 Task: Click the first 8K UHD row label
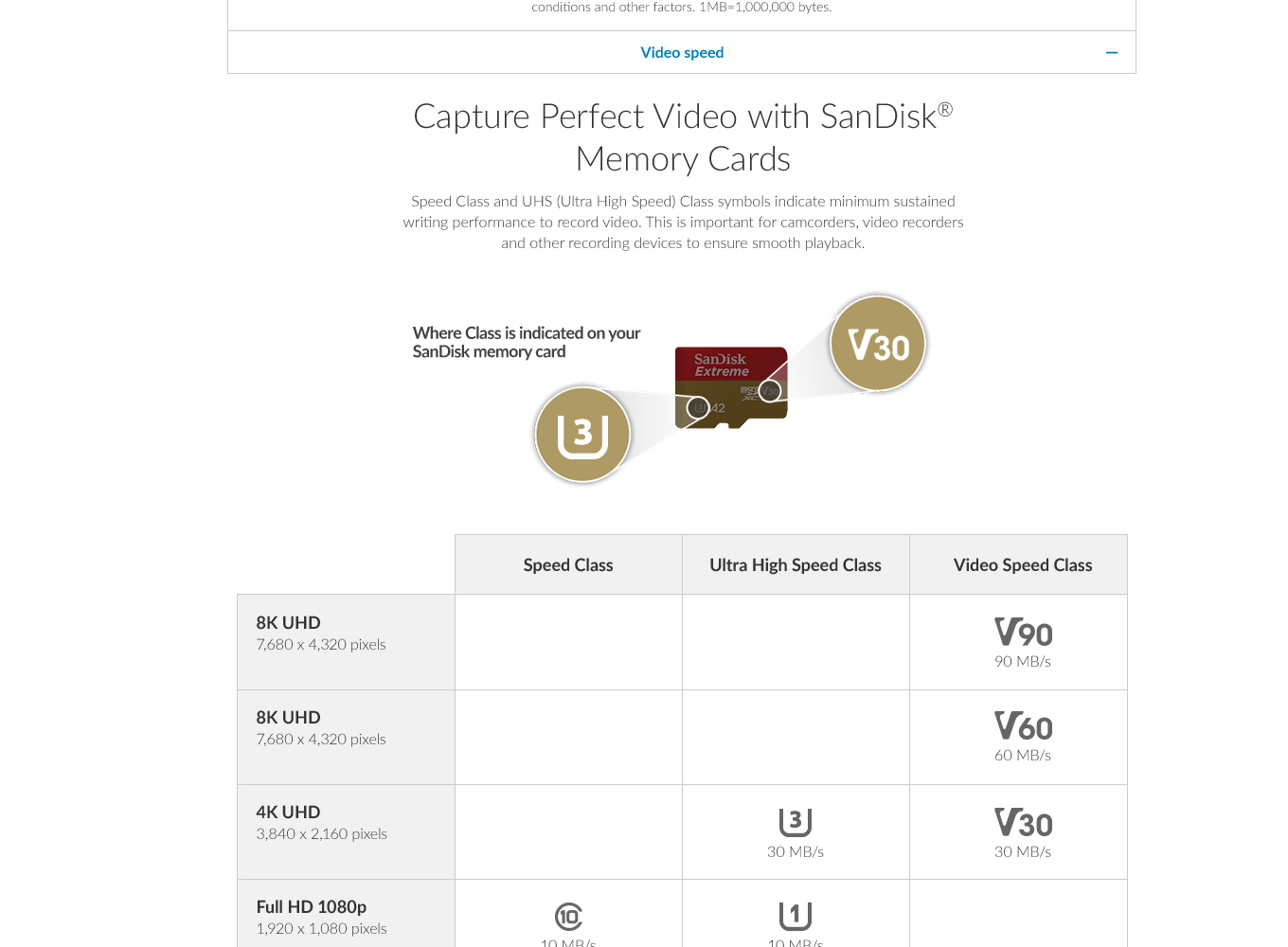pyautogui.click(x=288, y=622)
